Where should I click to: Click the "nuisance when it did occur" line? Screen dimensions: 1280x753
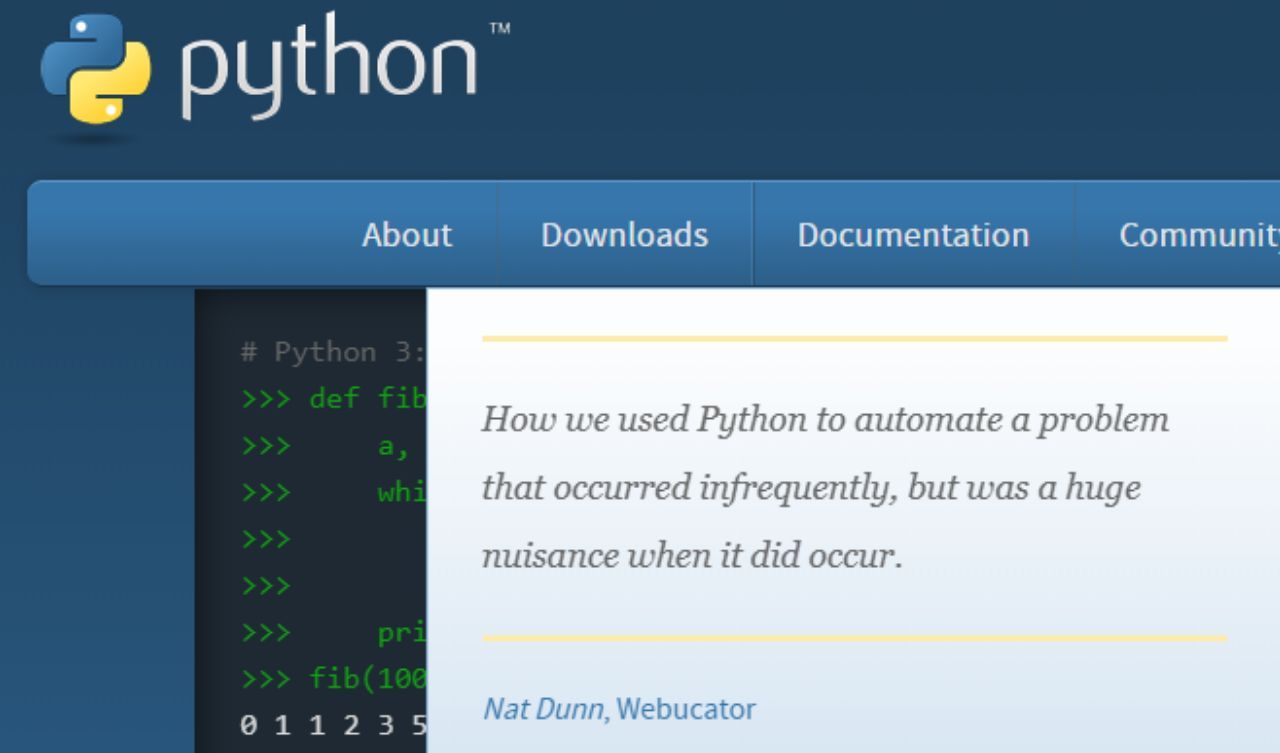tap(692, 556)
